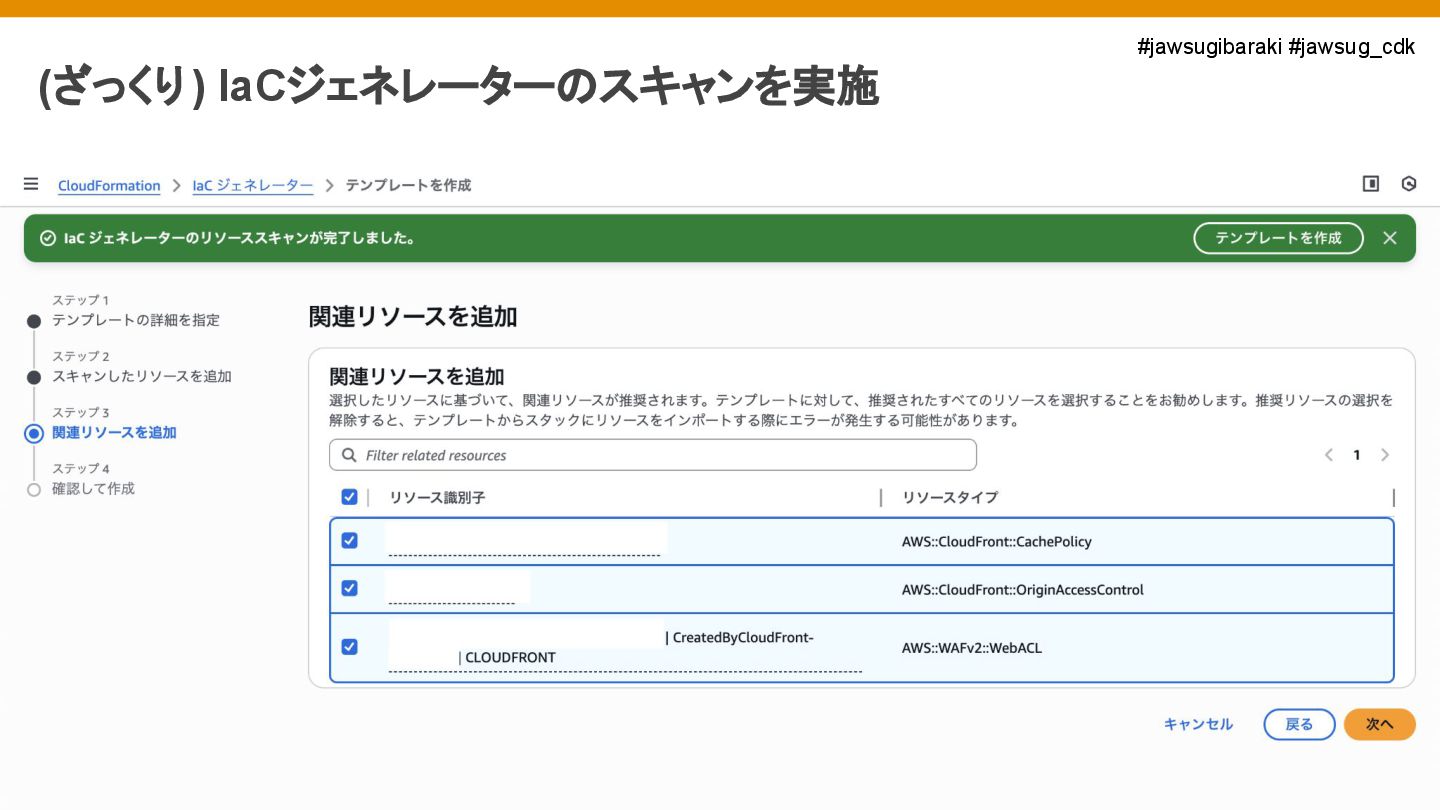Go to step スキャンしたリソースを追加

click(x=142, y=376)
